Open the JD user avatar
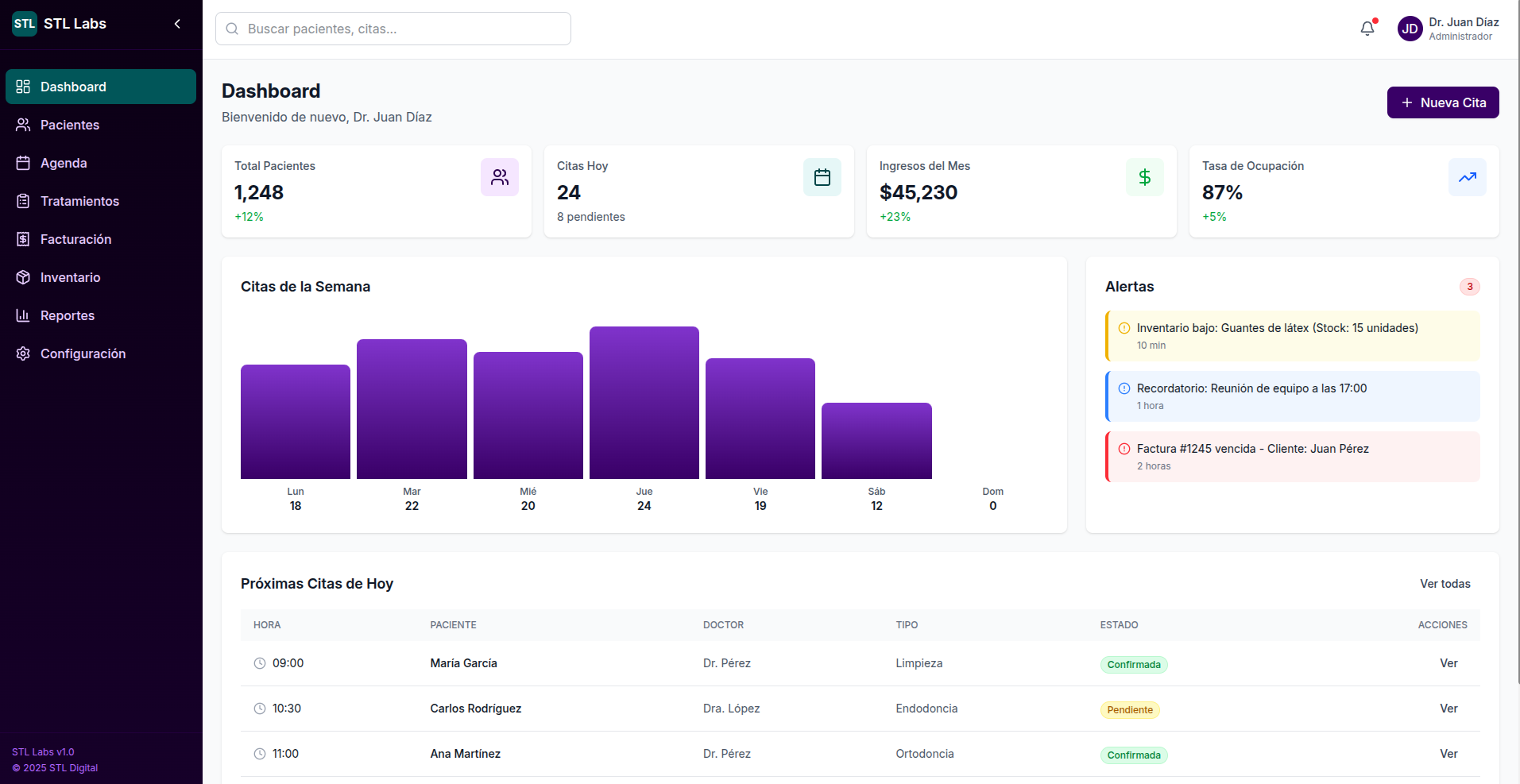This screenshot has height=784, width=1520. point(1410,29)
